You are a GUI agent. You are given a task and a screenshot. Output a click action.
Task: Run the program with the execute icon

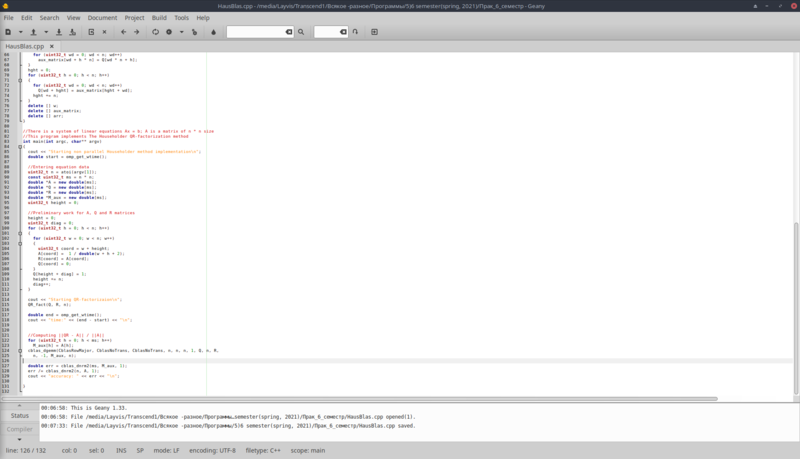(x=194, y=32)
